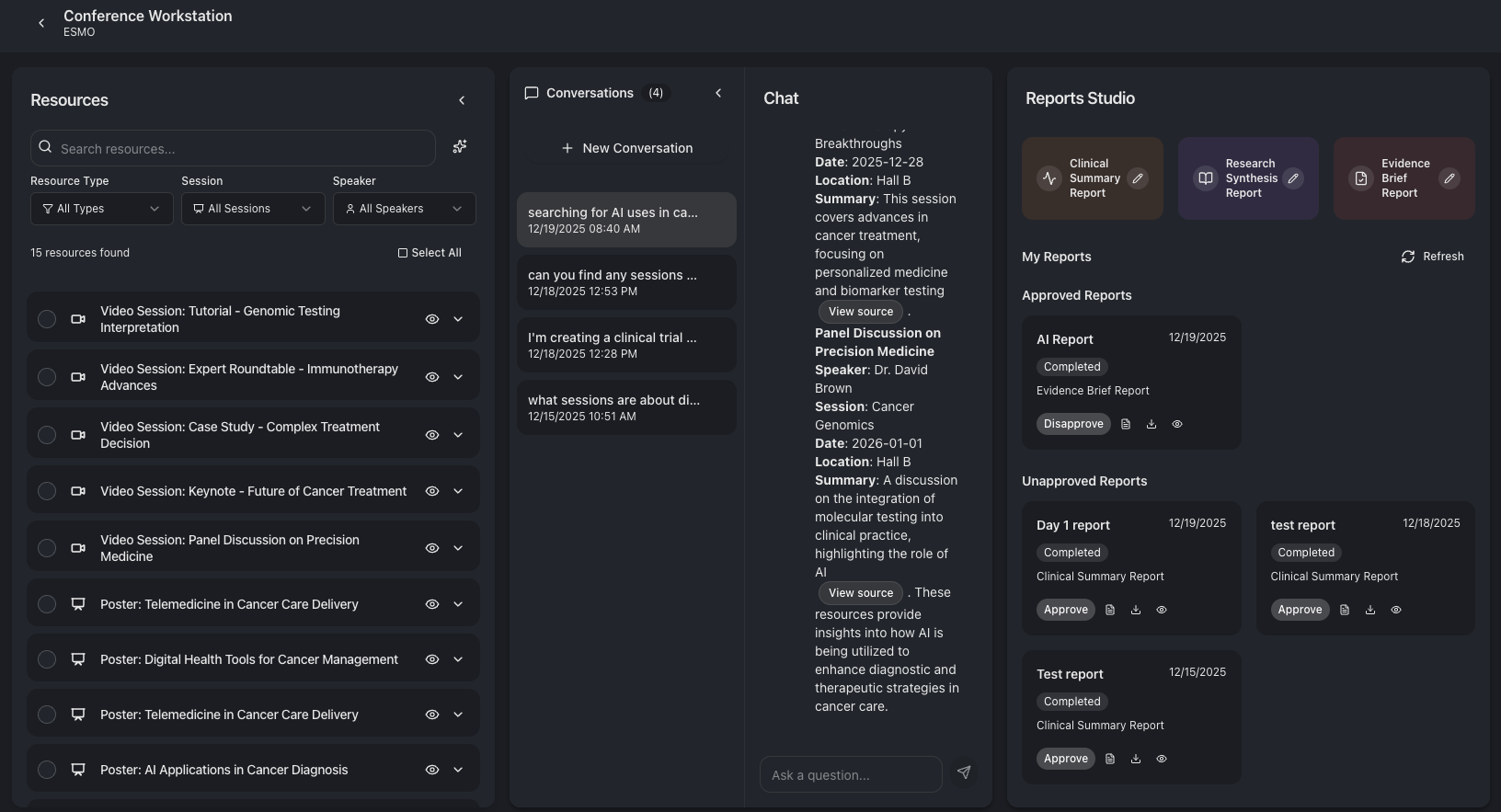1501x812 pixels.
Task: Click the Ask a question input field
Action: pyautogui.click(x=851, y=775)
